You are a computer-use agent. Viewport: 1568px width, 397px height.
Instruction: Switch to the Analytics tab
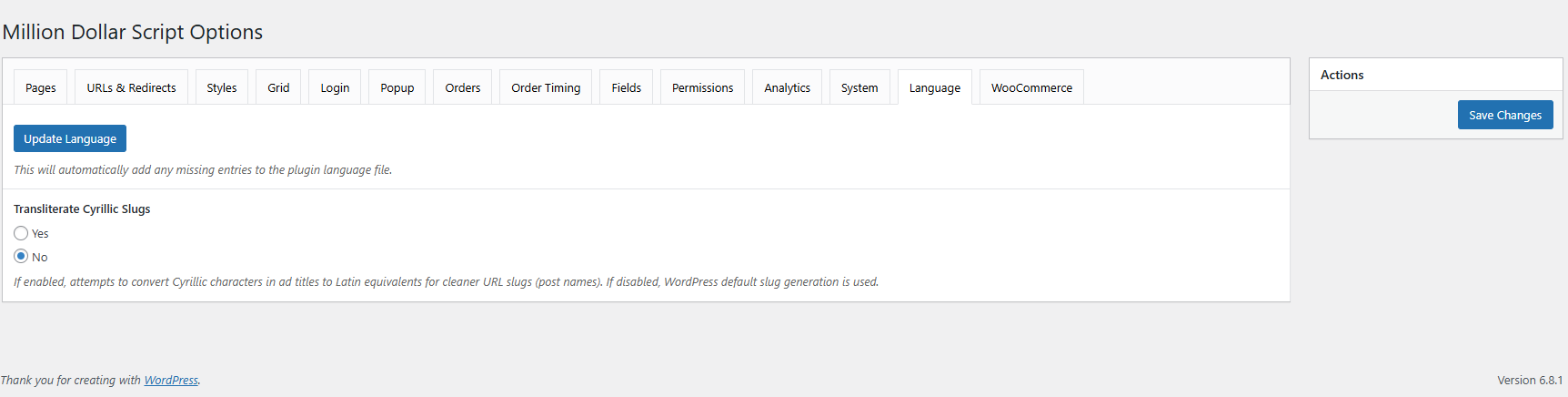787,87
